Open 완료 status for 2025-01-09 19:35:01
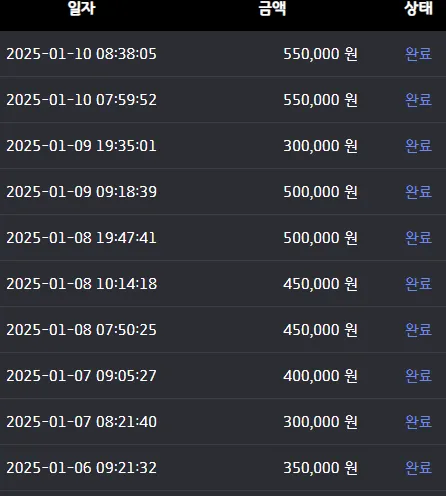Screen dimensions: 446x496 click(x=418, y=146)
